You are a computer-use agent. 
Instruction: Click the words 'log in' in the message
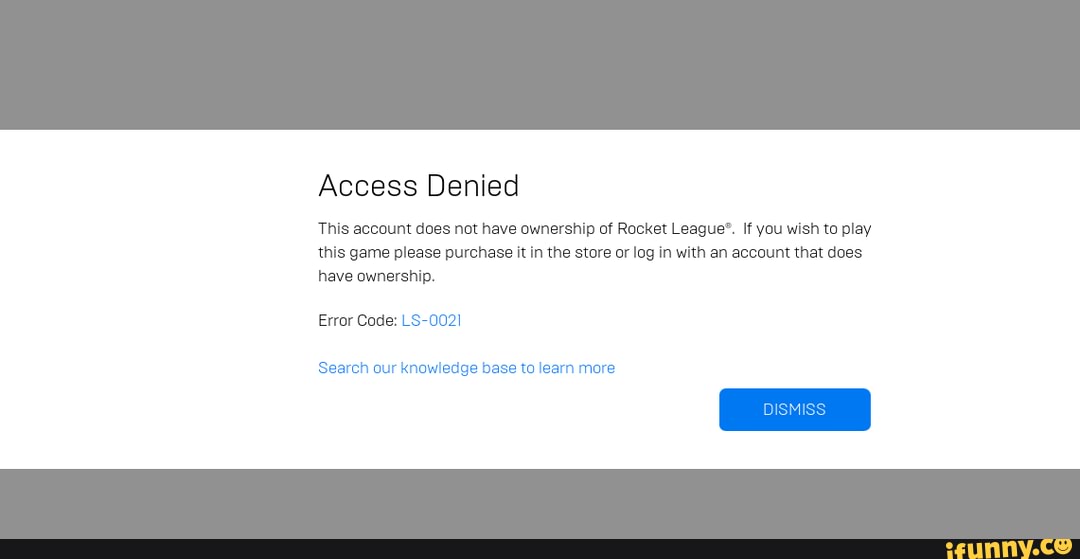point(656,252)
